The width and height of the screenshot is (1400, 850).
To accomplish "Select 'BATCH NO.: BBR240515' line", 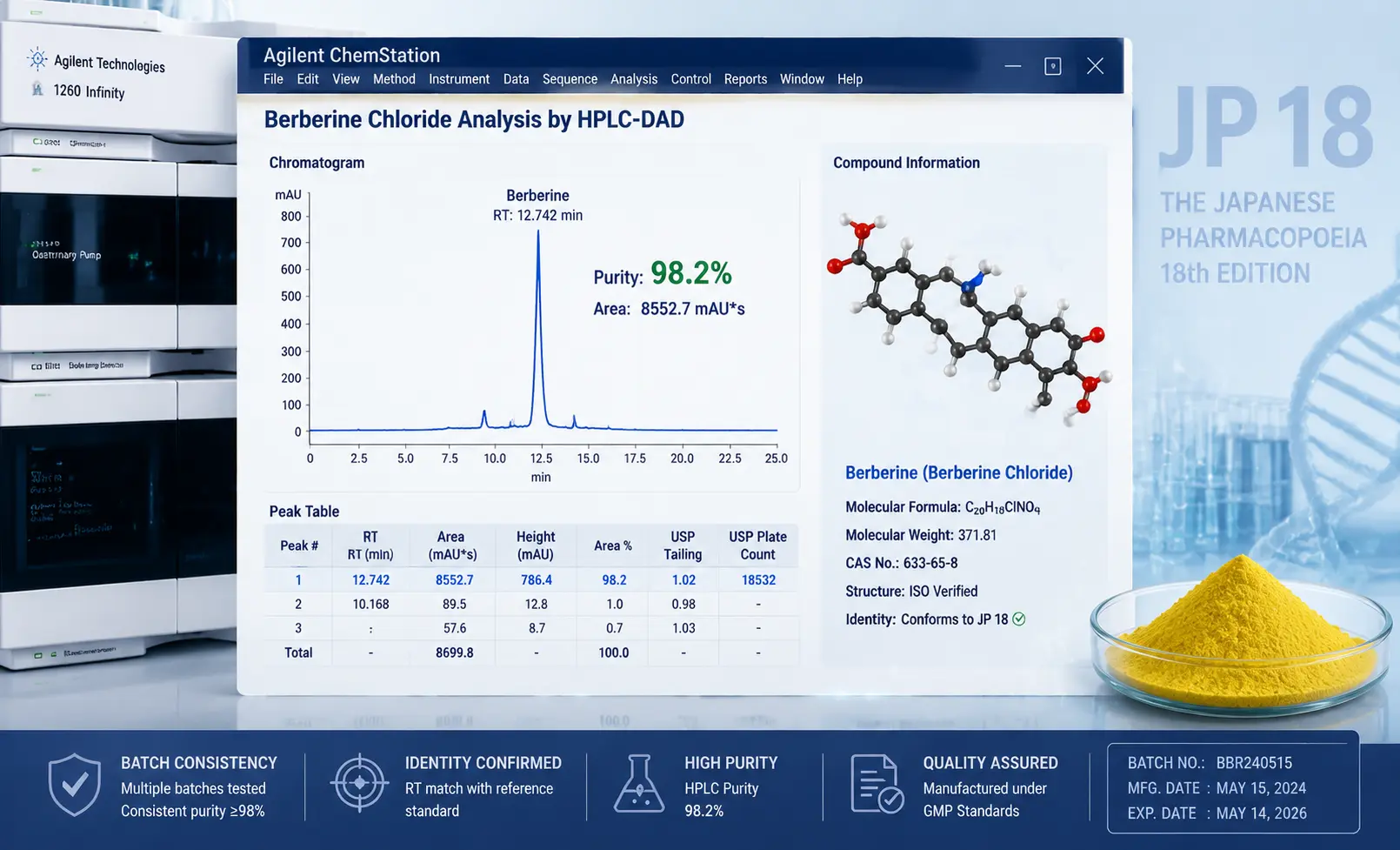I will pyautogui.click(x=1210, y=763).
